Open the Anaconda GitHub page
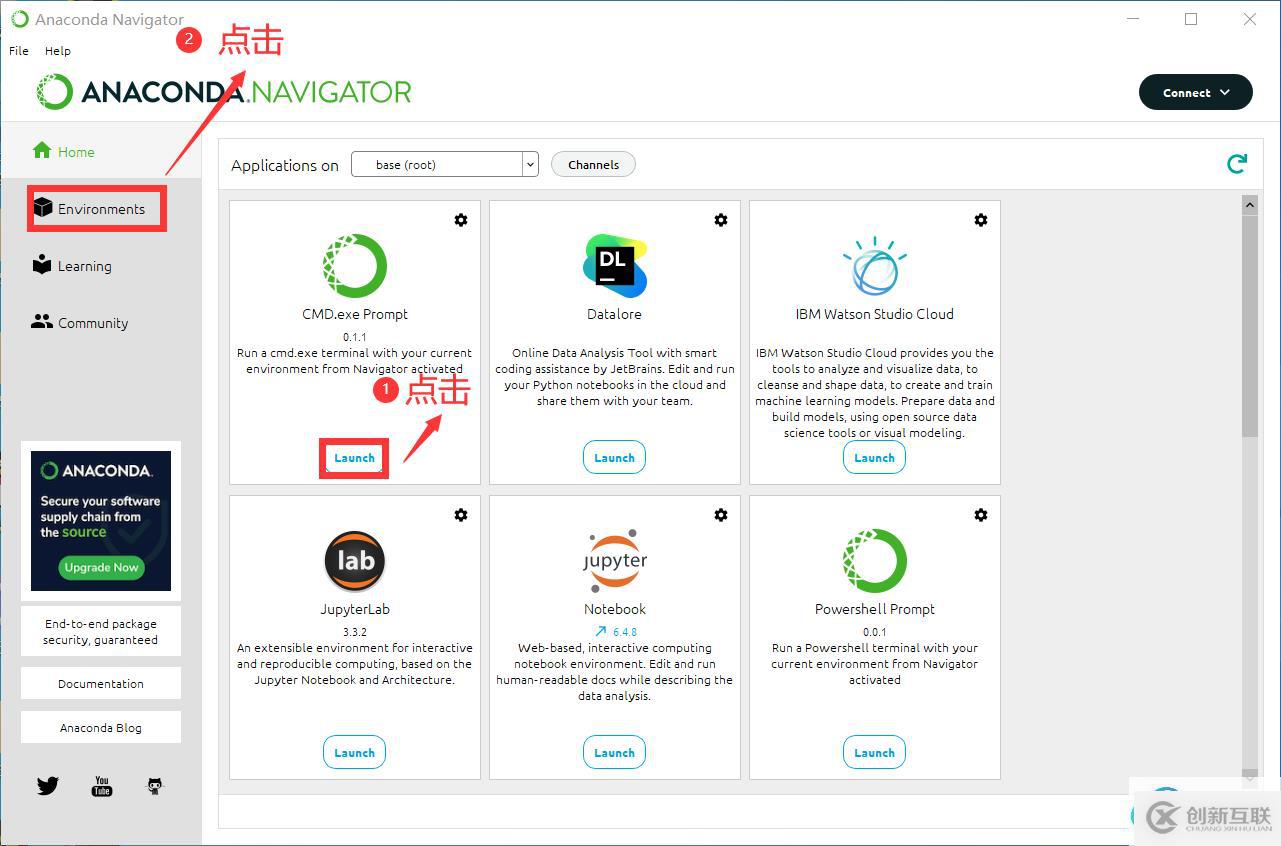The image size is (1281, 846). 155,786
